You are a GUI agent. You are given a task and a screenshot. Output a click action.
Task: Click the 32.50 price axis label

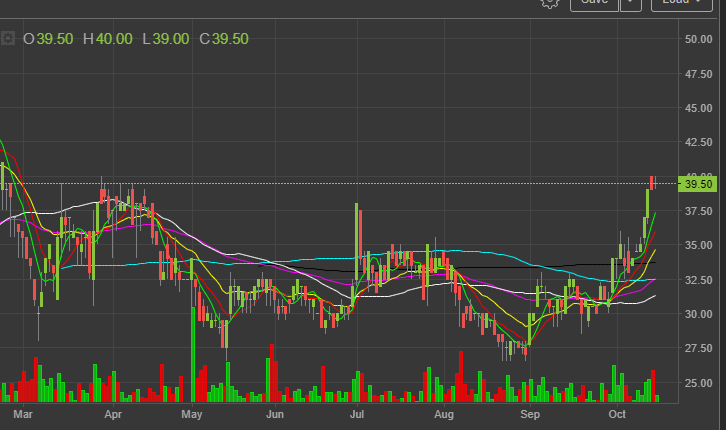pos(698,280)
